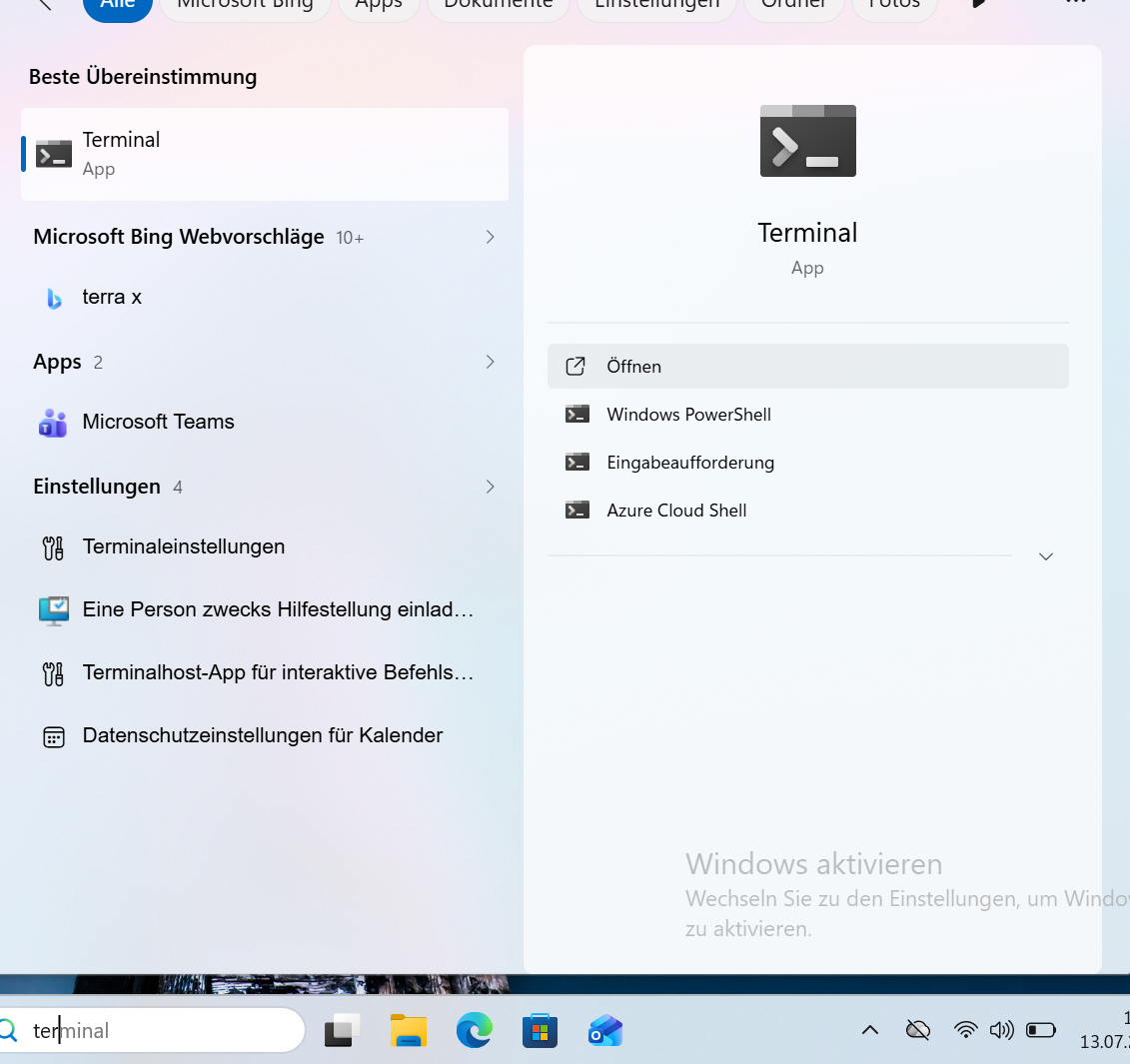Open Microsoft Store from the taskbar
The width and height of the screenshot is (1130, 1064).
540,1031
